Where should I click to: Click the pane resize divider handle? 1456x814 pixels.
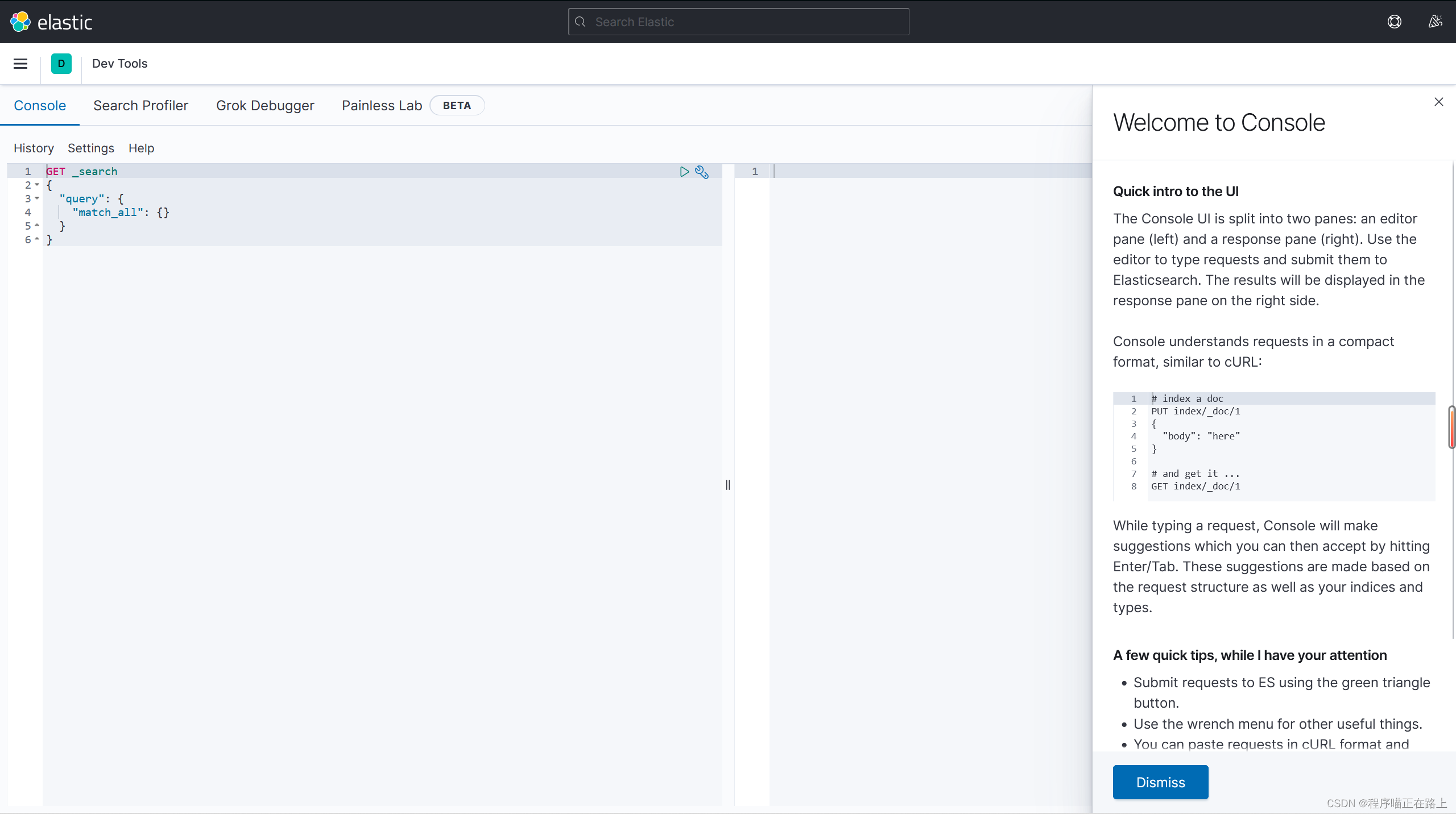(x=728, y=485)
